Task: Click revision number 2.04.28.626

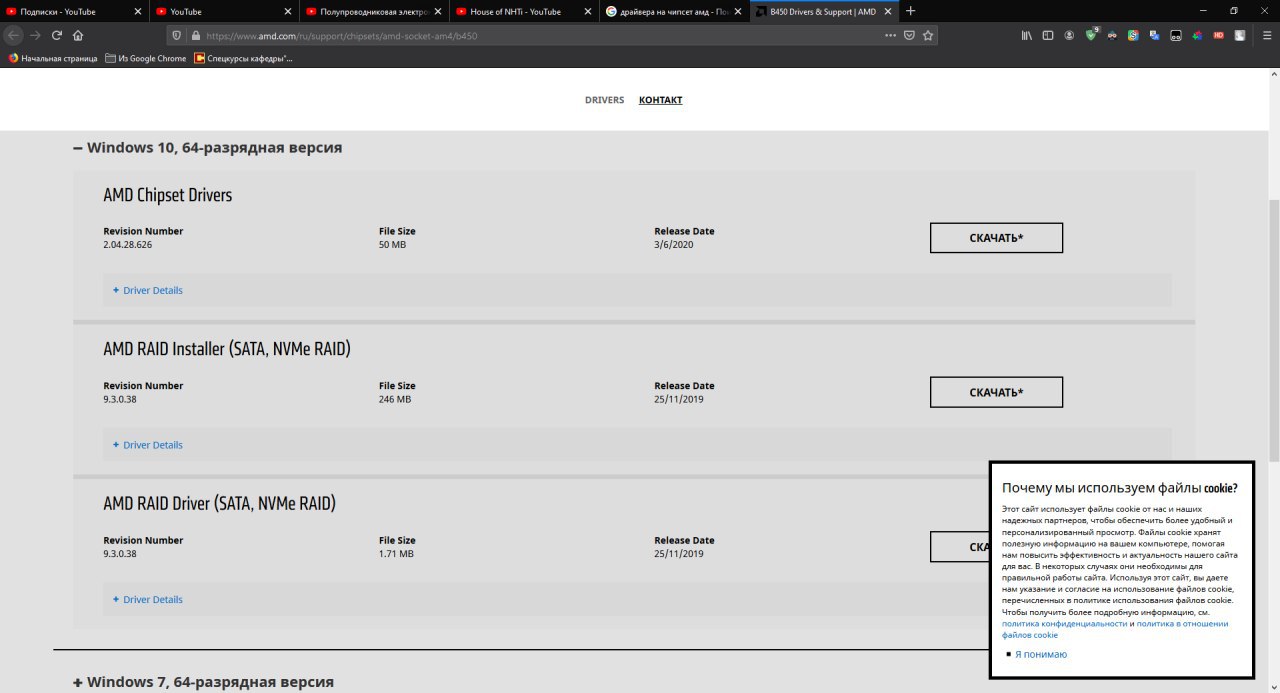Action: (128, 245)
